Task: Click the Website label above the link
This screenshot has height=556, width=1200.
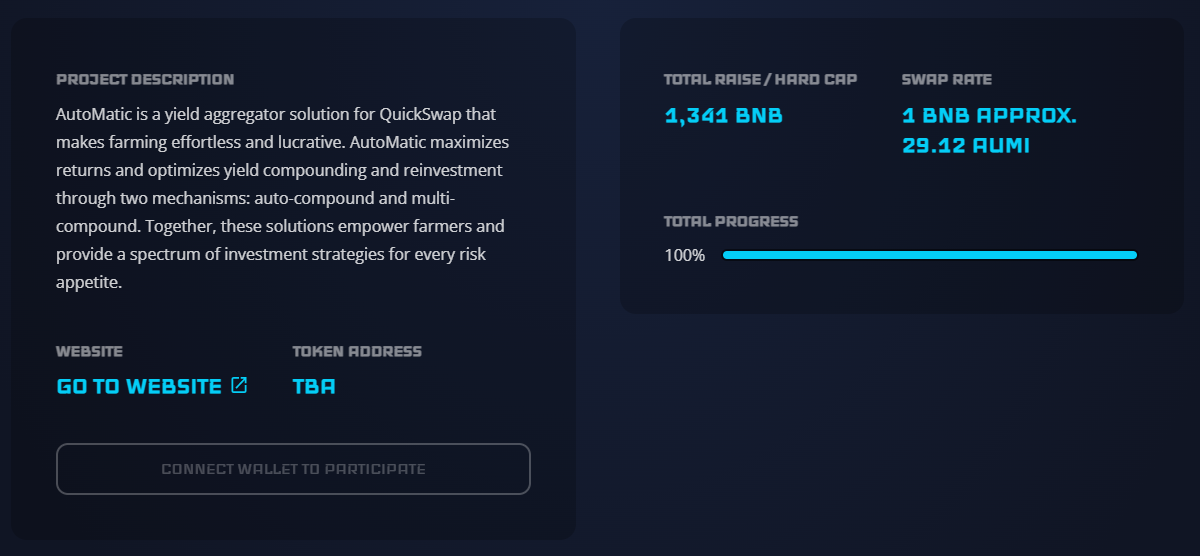Action: [89, 351]
